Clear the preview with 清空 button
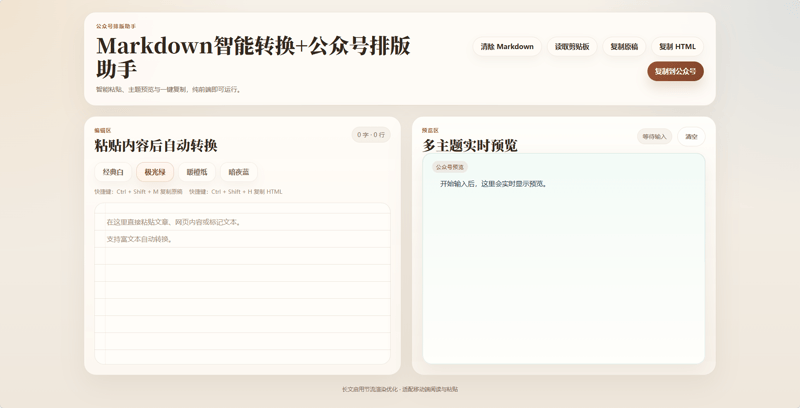 click(x=691, y=137)
